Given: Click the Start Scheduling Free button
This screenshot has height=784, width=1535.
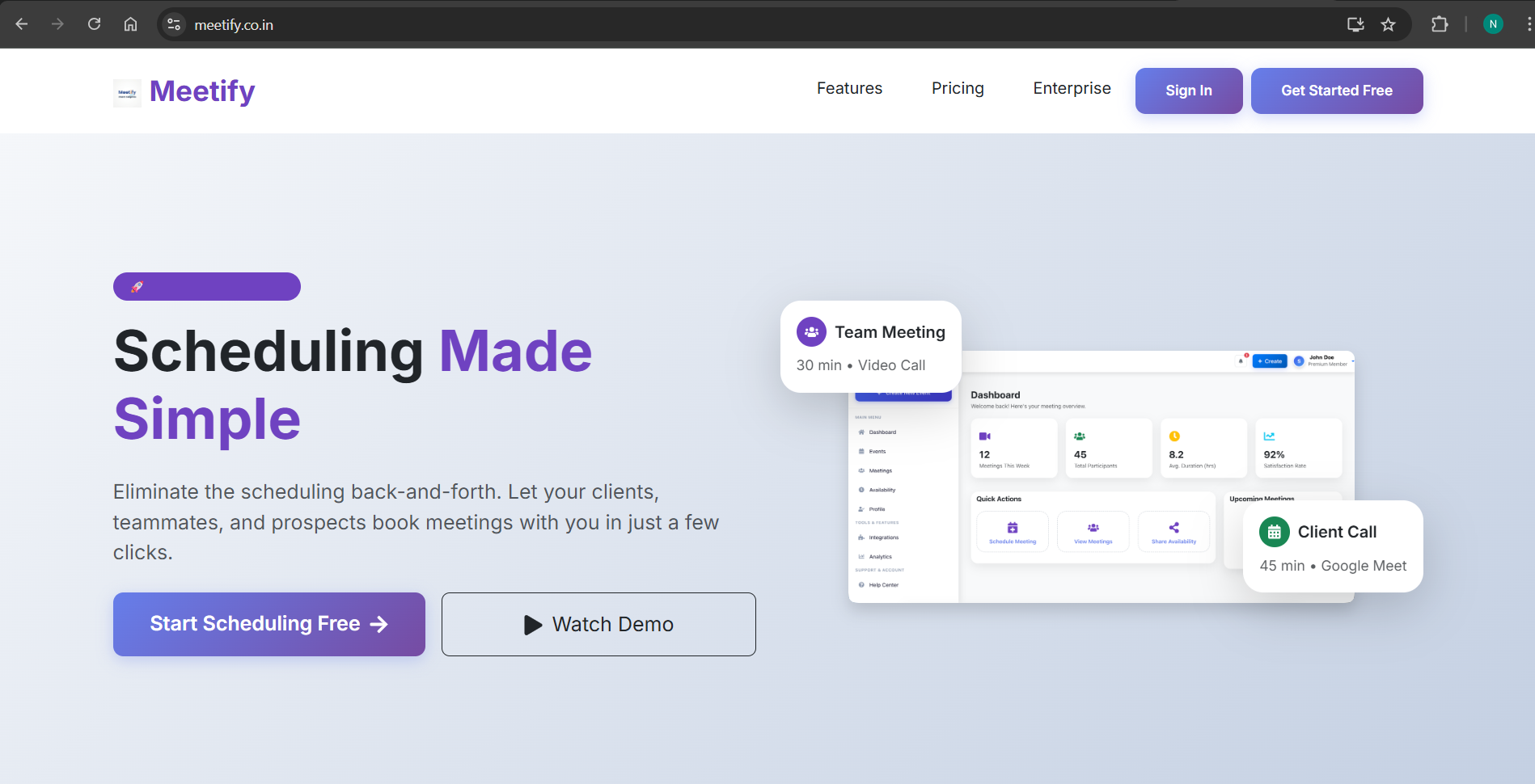Looking at the screenshot, I should (x=269, y=624).
